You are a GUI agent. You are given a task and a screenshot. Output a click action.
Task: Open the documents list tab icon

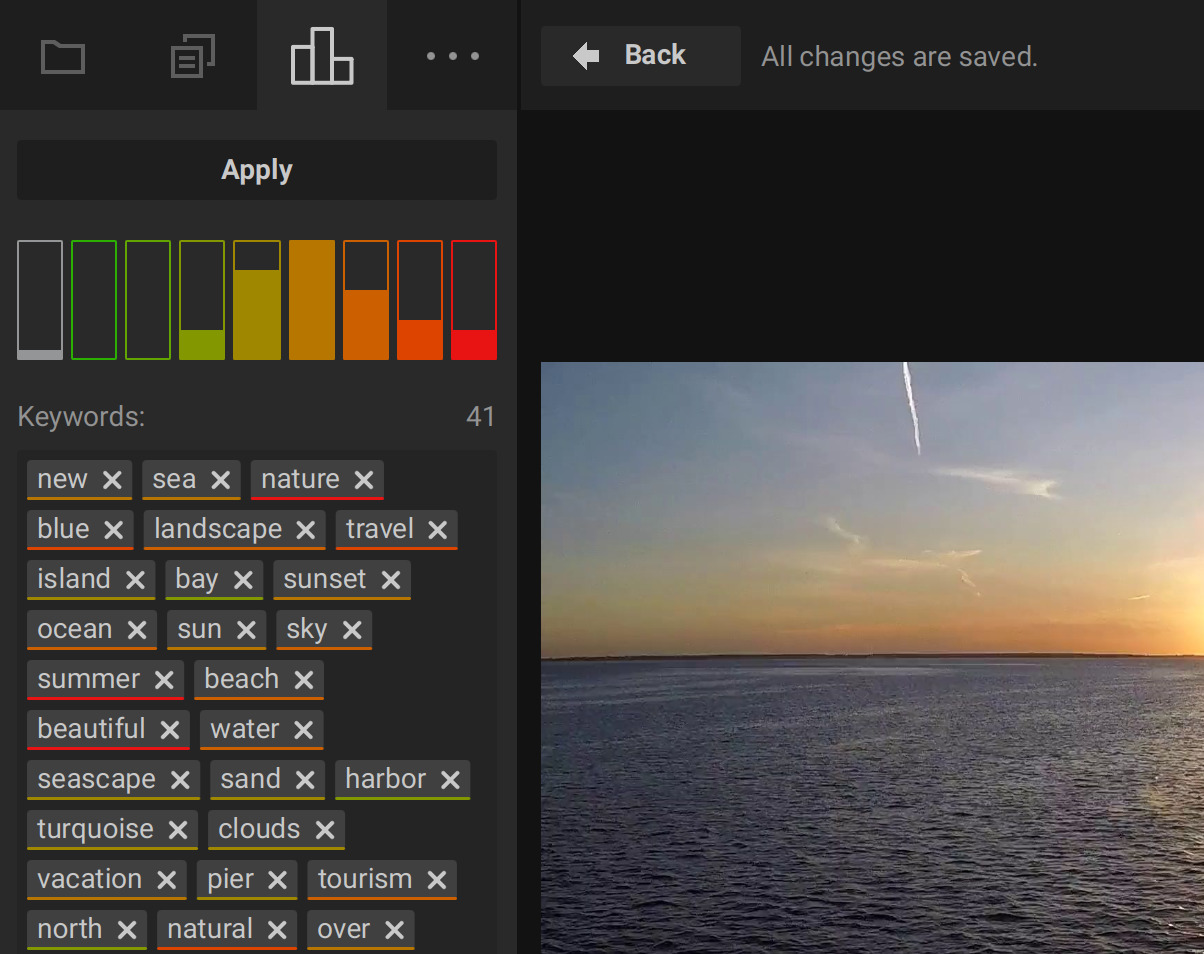click(x=193, y=56)
